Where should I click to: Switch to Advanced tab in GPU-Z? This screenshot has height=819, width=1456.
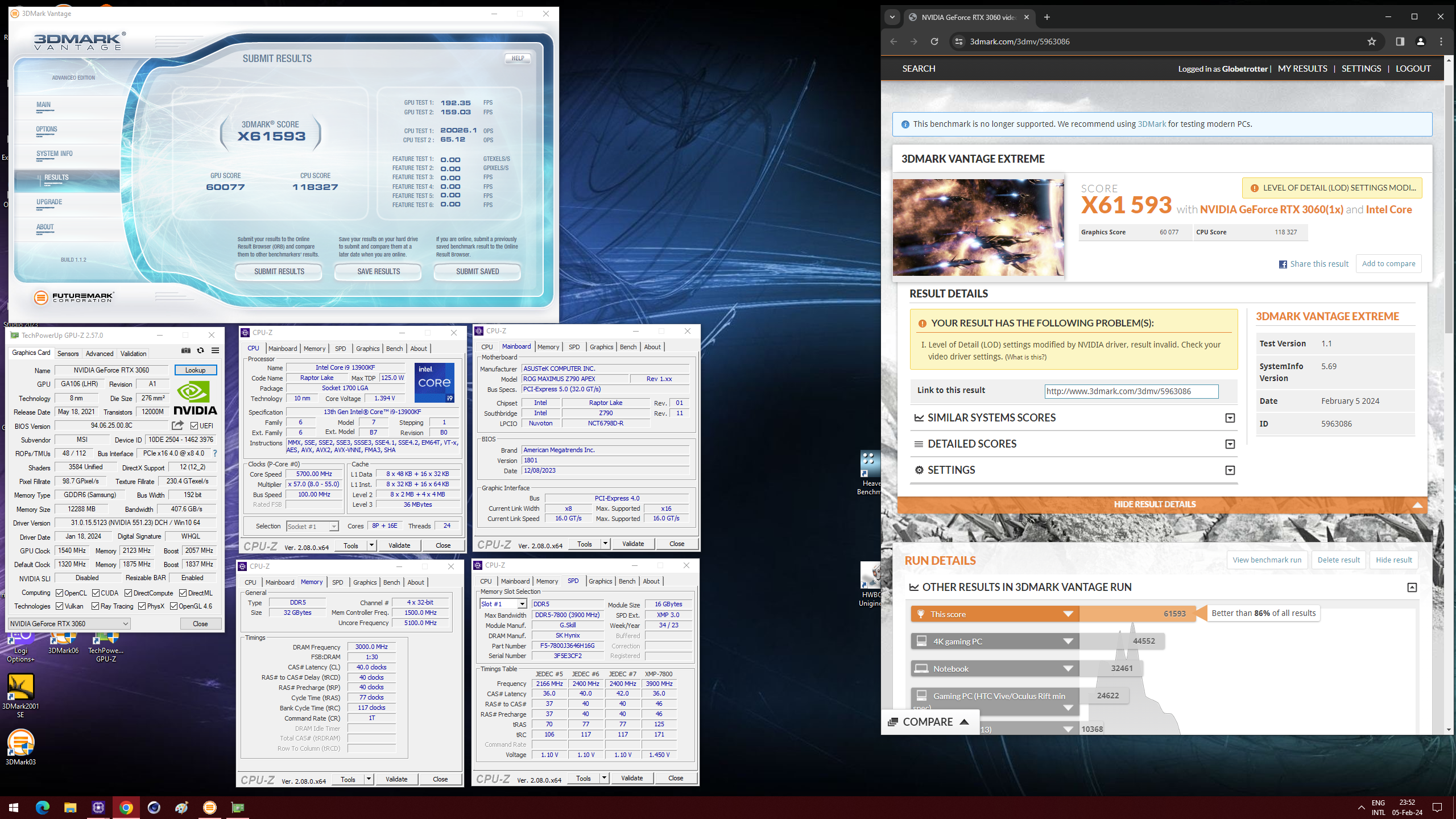click(100, 354)
